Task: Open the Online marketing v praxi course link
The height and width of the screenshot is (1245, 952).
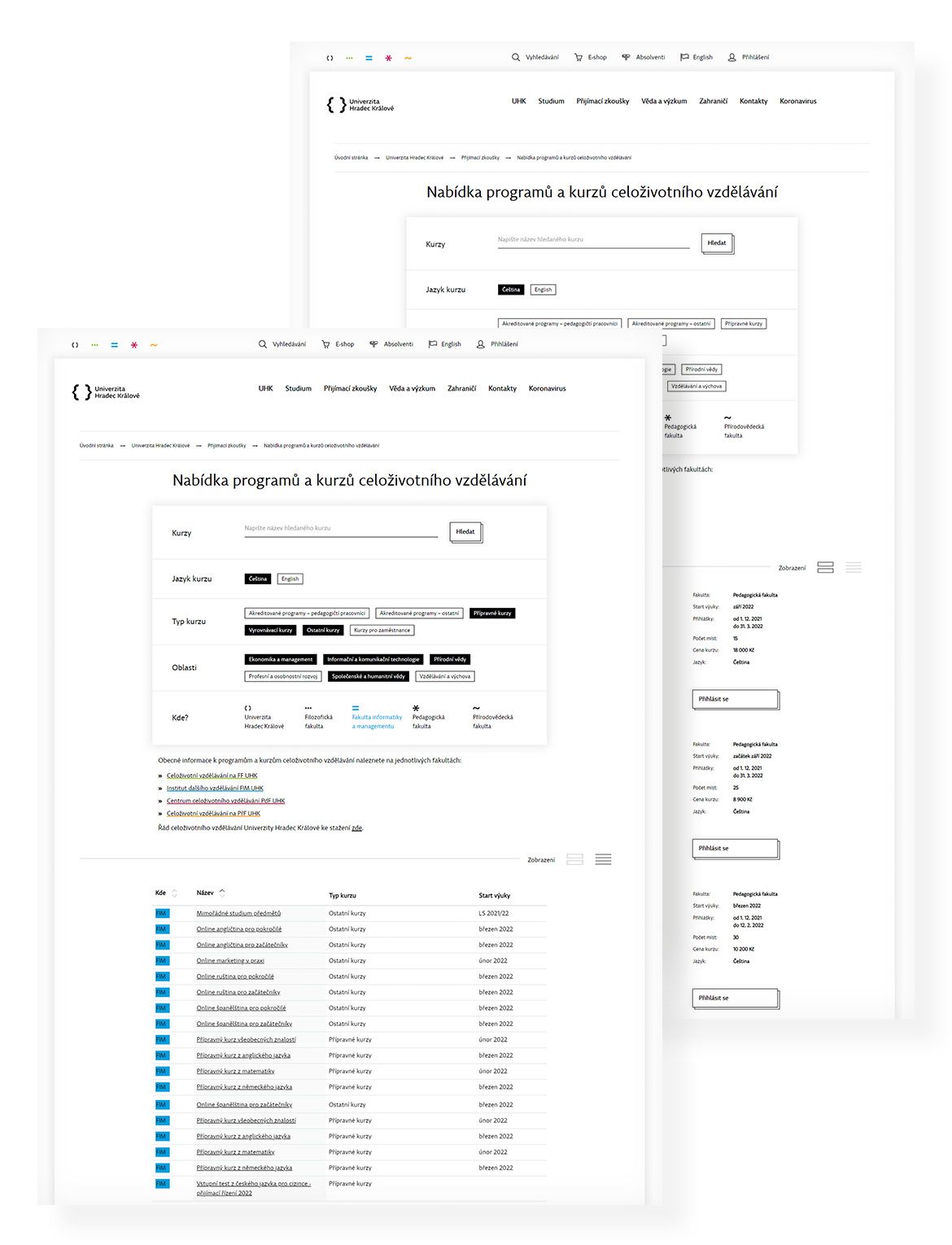Action: pos(230,961)
